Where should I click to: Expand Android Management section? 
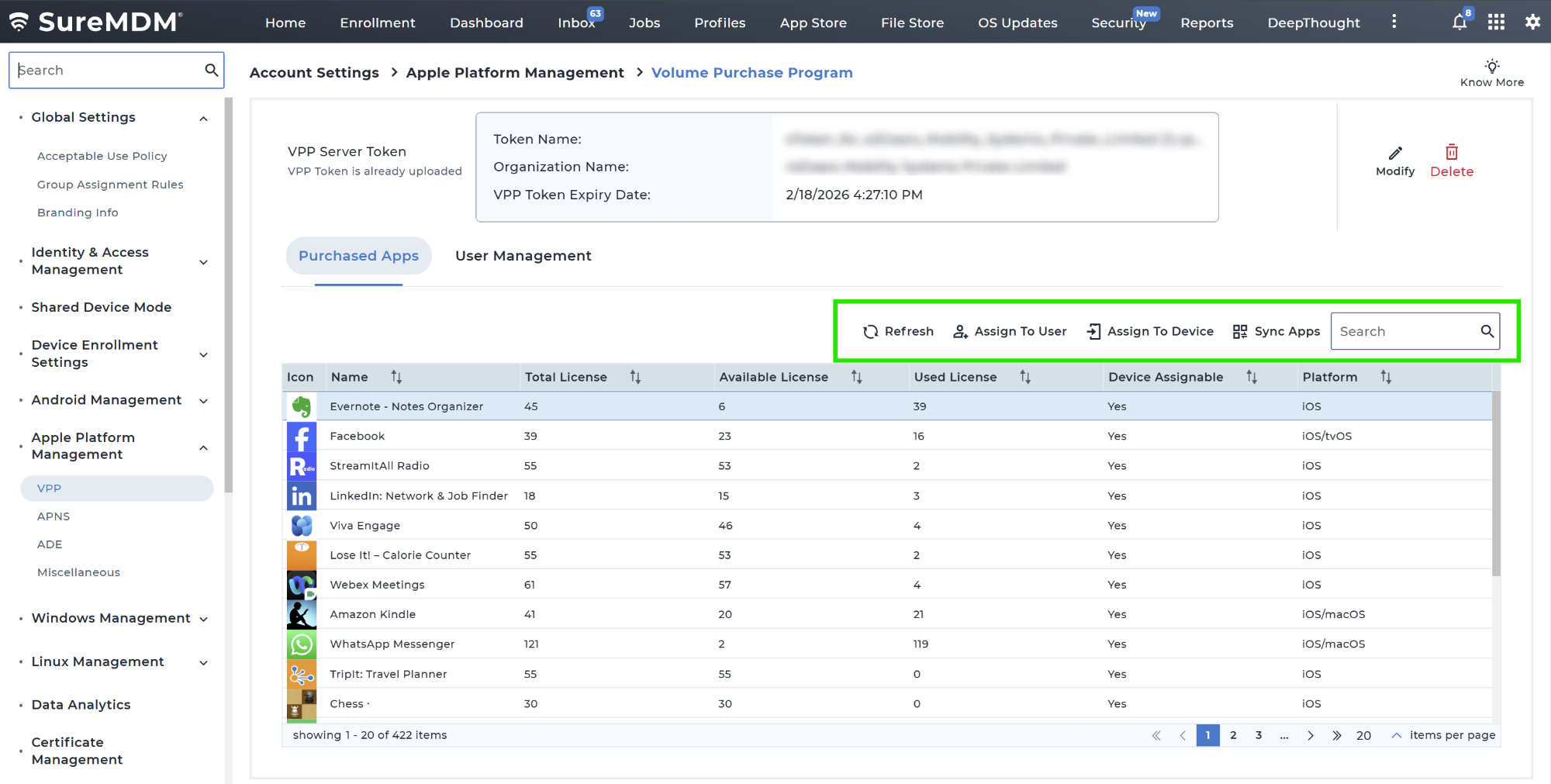(203, 401)
